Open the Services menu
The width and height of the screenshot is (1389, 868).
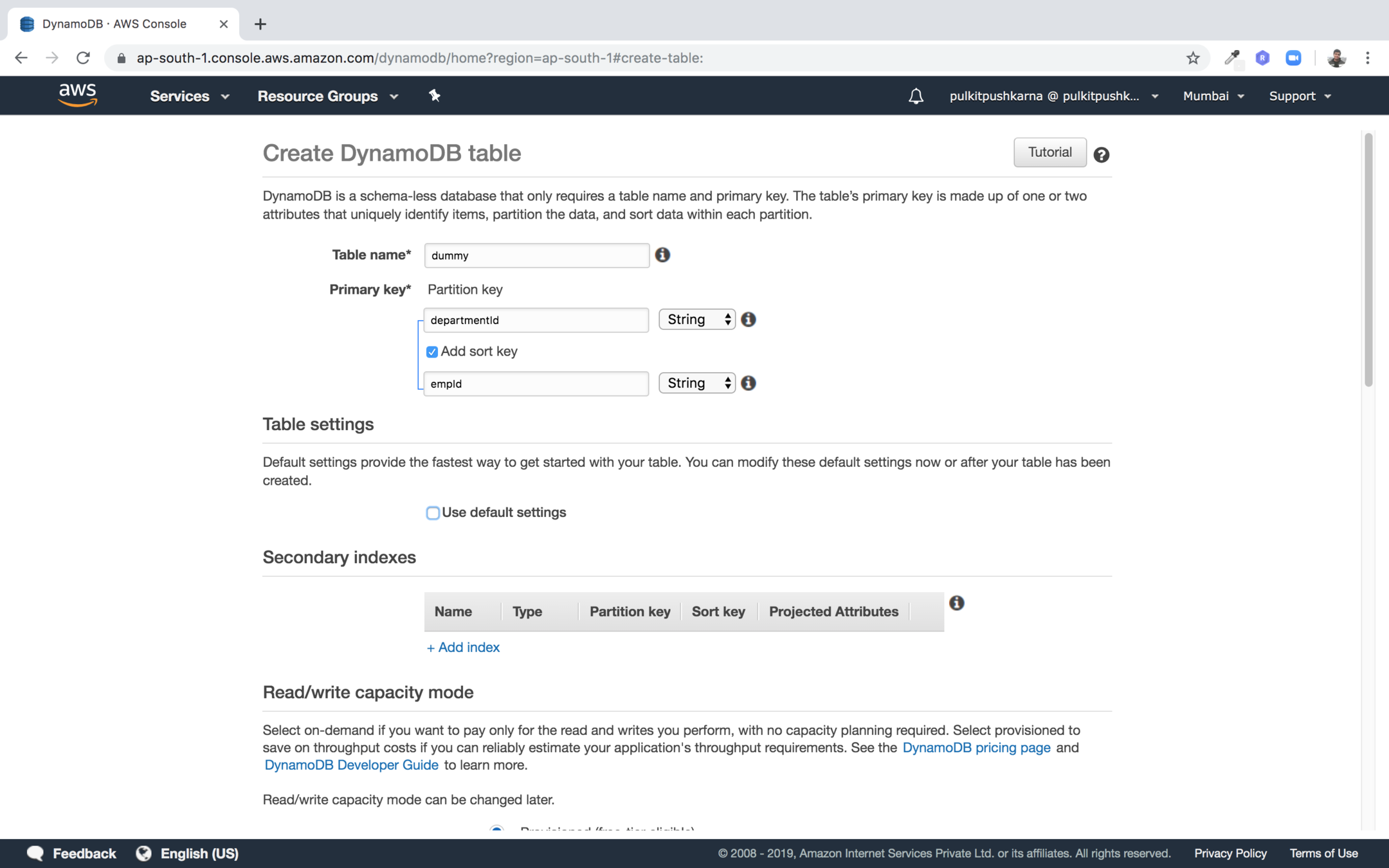tap(189, 96)
